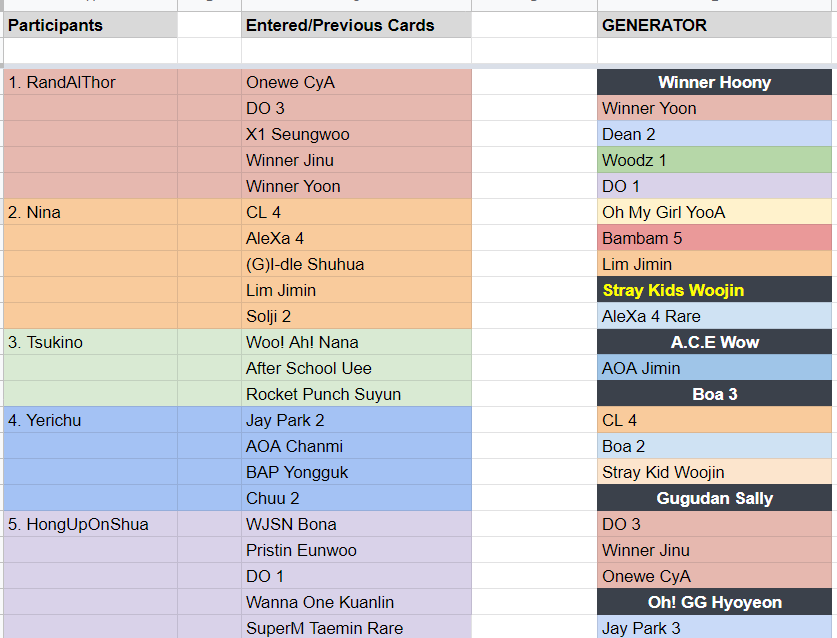The width and height of the screenshot is (837, 638).
Task: Click 'DO 3' in the Generator column
Action: pos(714,524)
